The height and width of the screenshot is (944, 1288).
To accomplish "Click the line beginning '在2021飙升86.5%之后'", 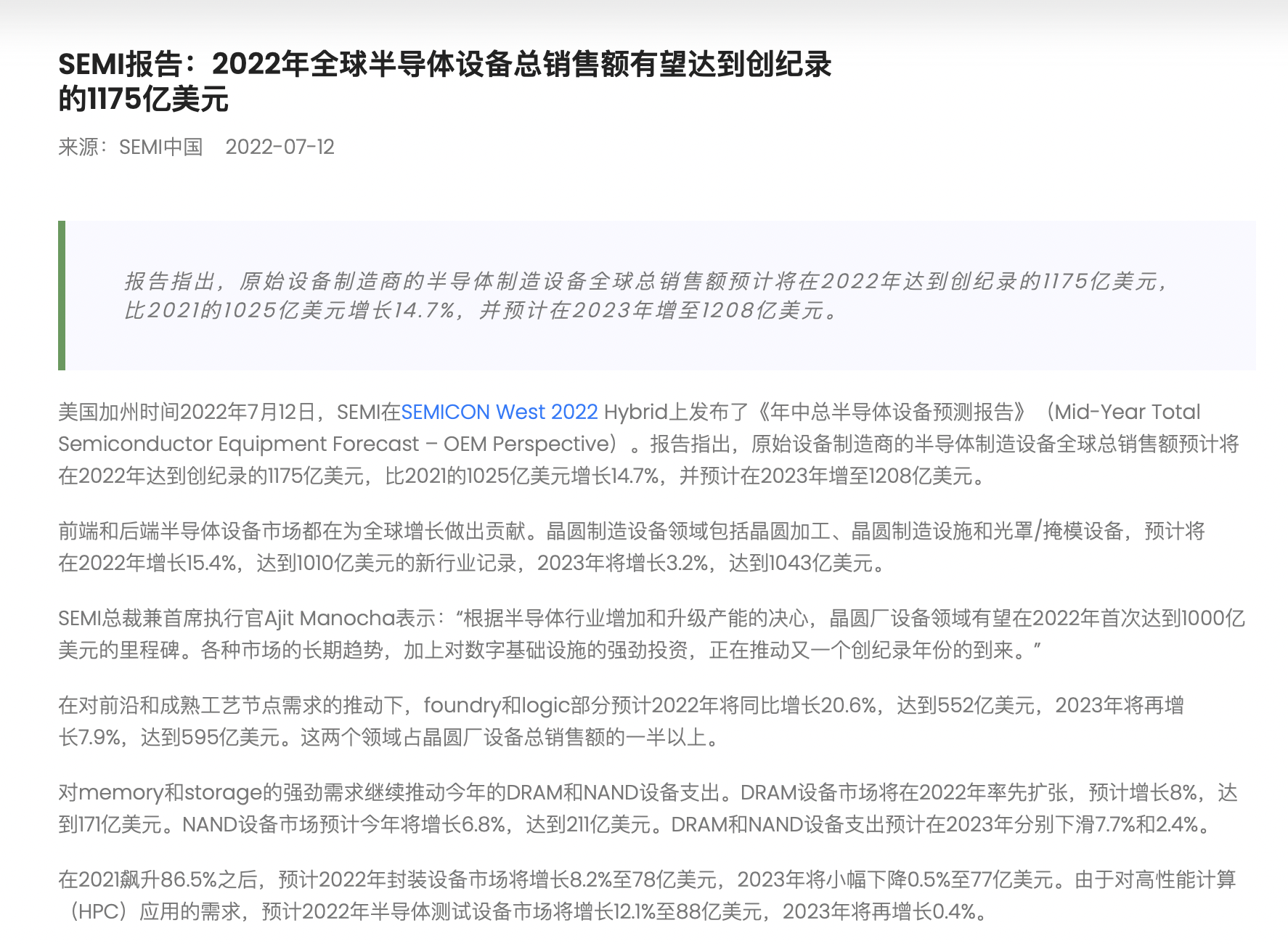I will [x=647, y=879].
